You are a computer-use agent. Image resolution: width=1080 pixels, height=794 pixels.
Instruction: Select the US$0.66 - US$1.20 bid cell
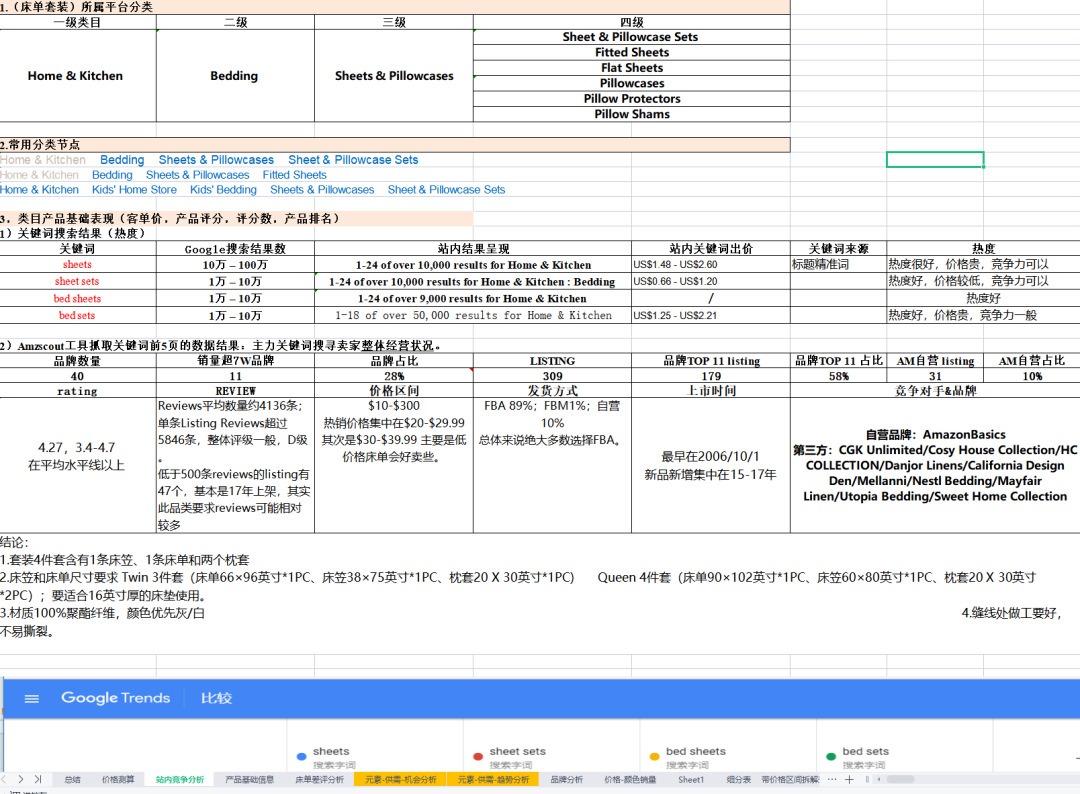711,282
